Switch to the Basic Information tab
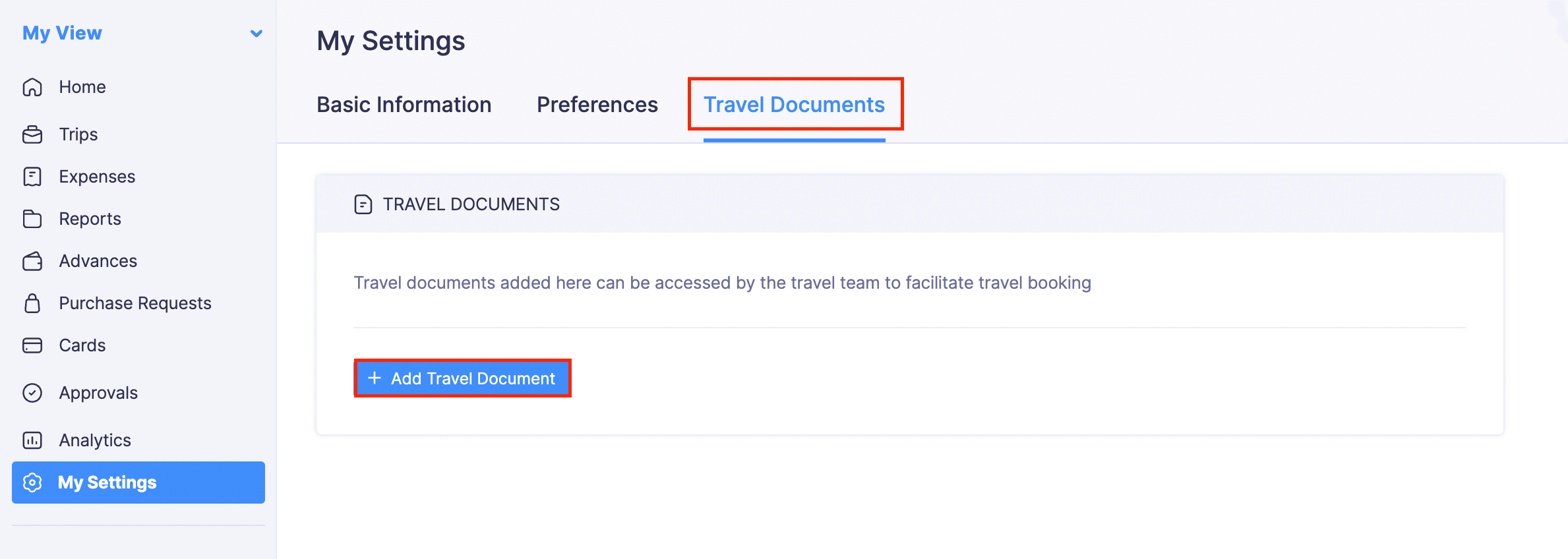The image size is (1568, 559). click(404, 105)
